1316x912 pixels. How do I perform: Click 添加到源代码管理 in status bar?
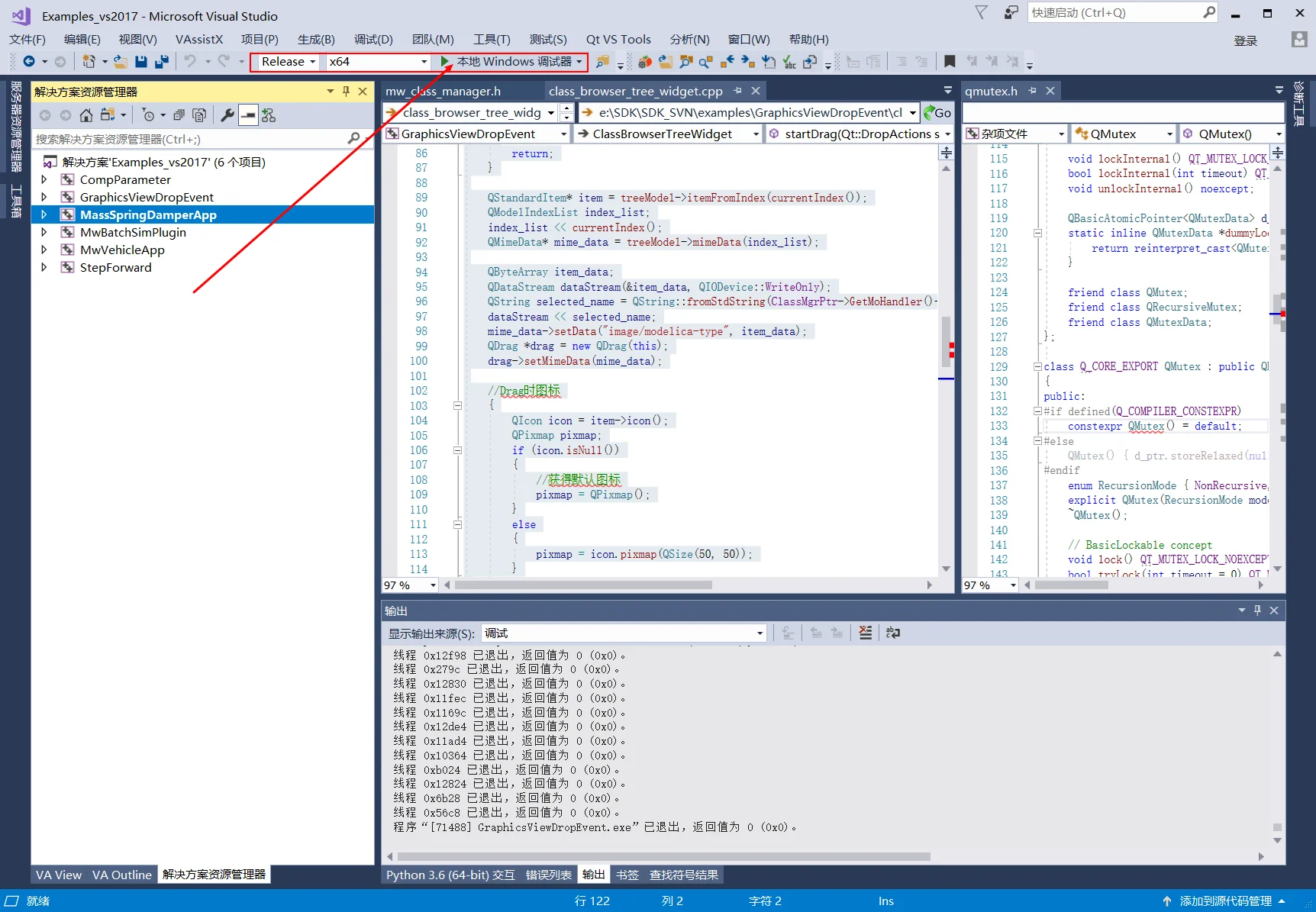[1225, 901]
